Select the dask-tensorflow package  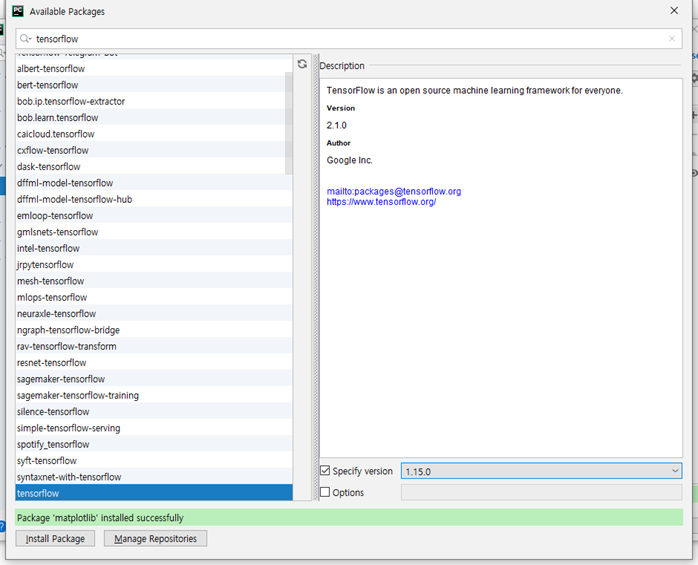pyautogui.click(x=154, y=167)
